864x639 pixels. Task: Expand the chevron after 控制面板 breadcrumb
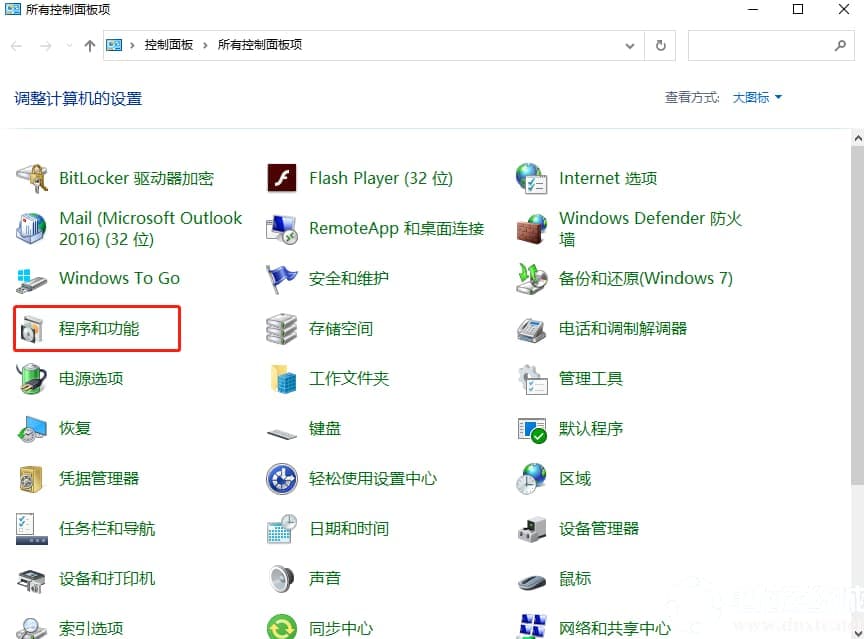click(x=205, y=45)
